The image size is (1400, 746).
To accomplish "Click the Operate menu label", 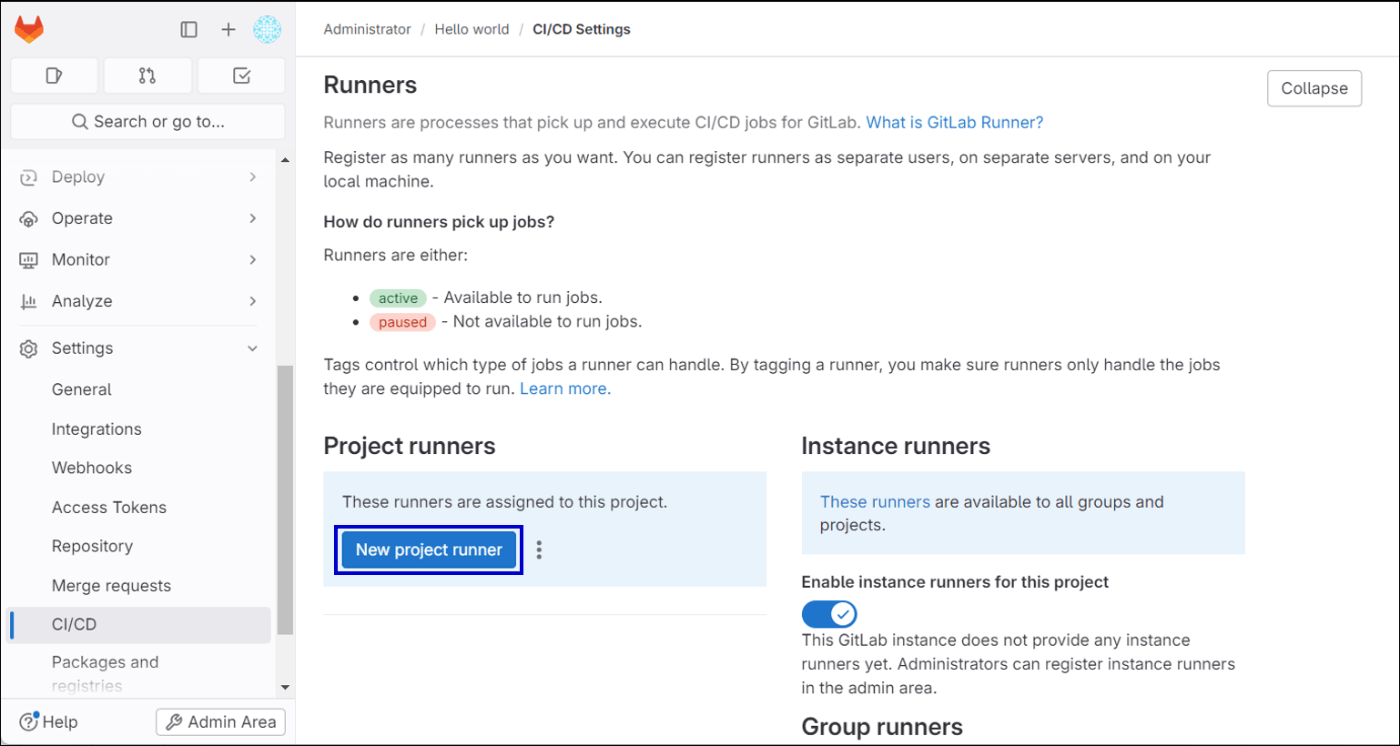I will point(82,218).
